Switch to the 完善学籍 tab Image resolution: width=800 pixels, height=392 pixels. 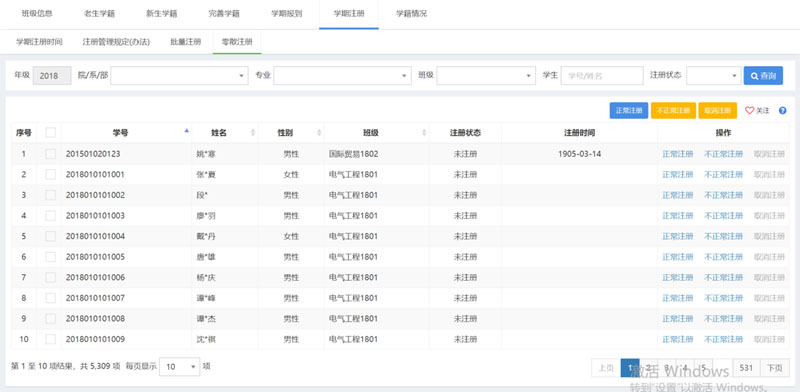pyautogui.click(x=224, y=14)
